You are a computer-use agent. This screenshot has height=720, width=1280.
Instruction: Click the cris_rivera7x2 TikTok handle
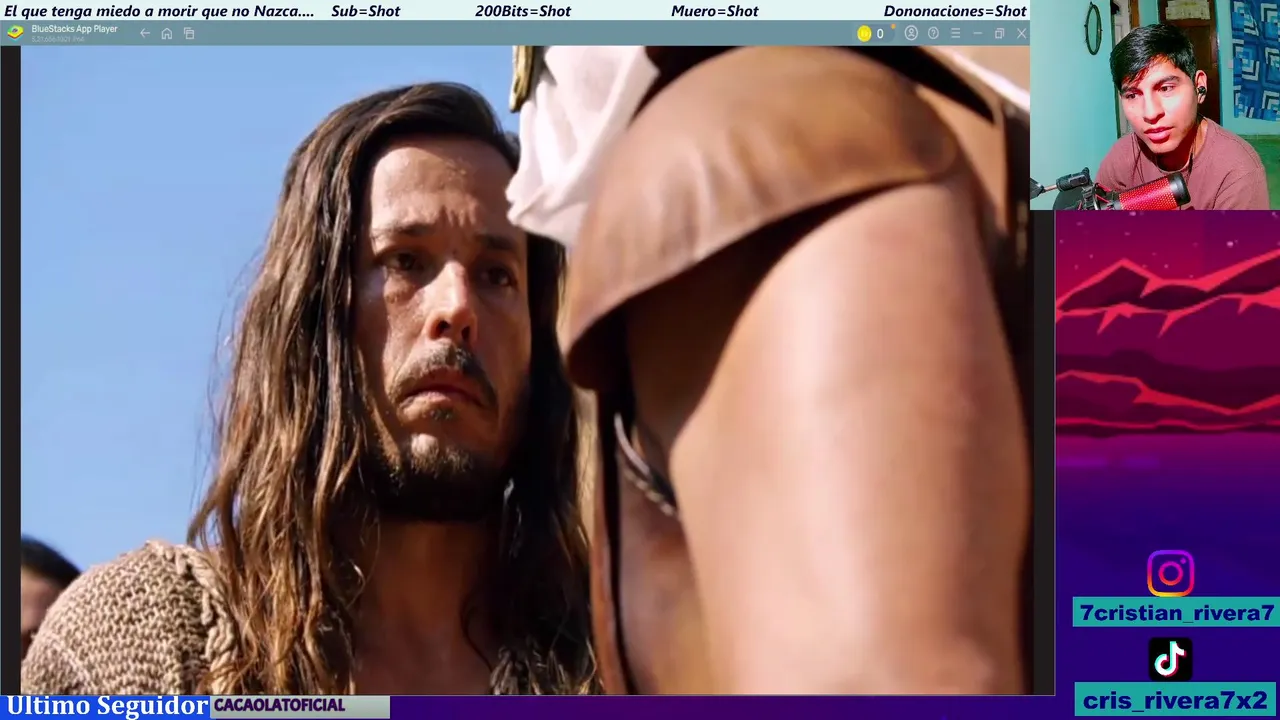coord(1176,700)
